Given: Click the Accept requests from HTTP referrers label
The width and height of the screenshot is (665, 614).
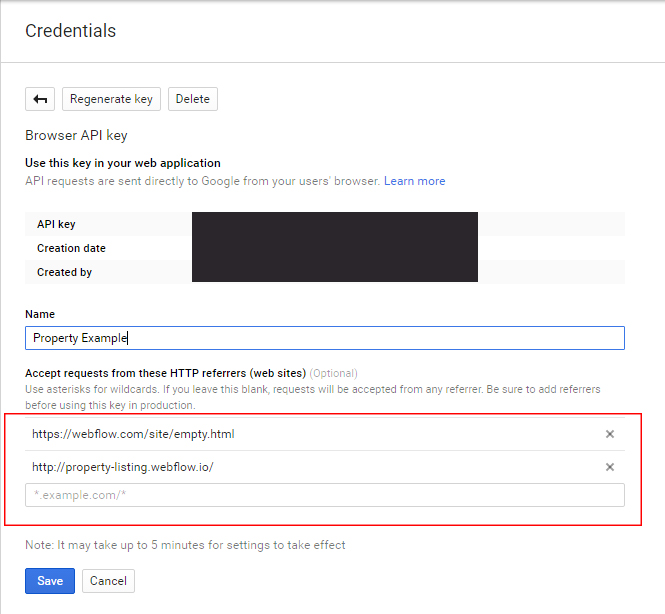Looking at the screenshot, I should [x=165, y=373].
